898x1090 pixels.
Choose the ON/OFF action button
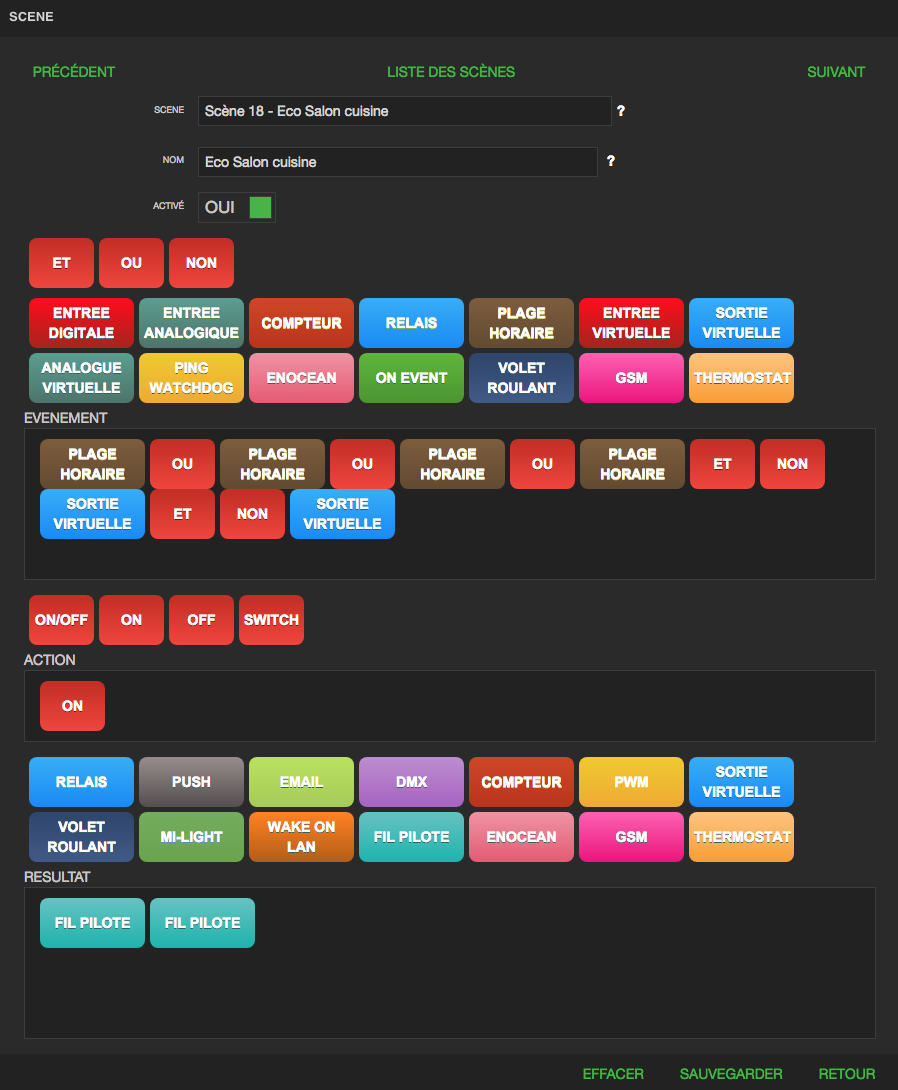[61, 620]
